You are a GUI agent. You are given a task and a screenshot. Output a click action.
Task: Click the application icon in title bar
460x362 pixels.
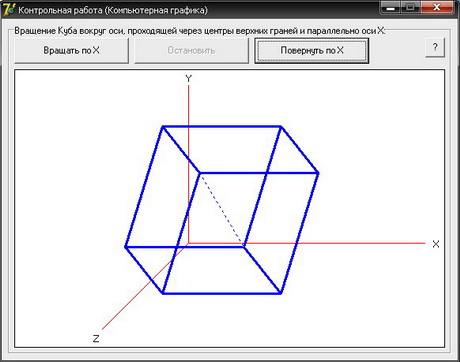tap(9, 10)
